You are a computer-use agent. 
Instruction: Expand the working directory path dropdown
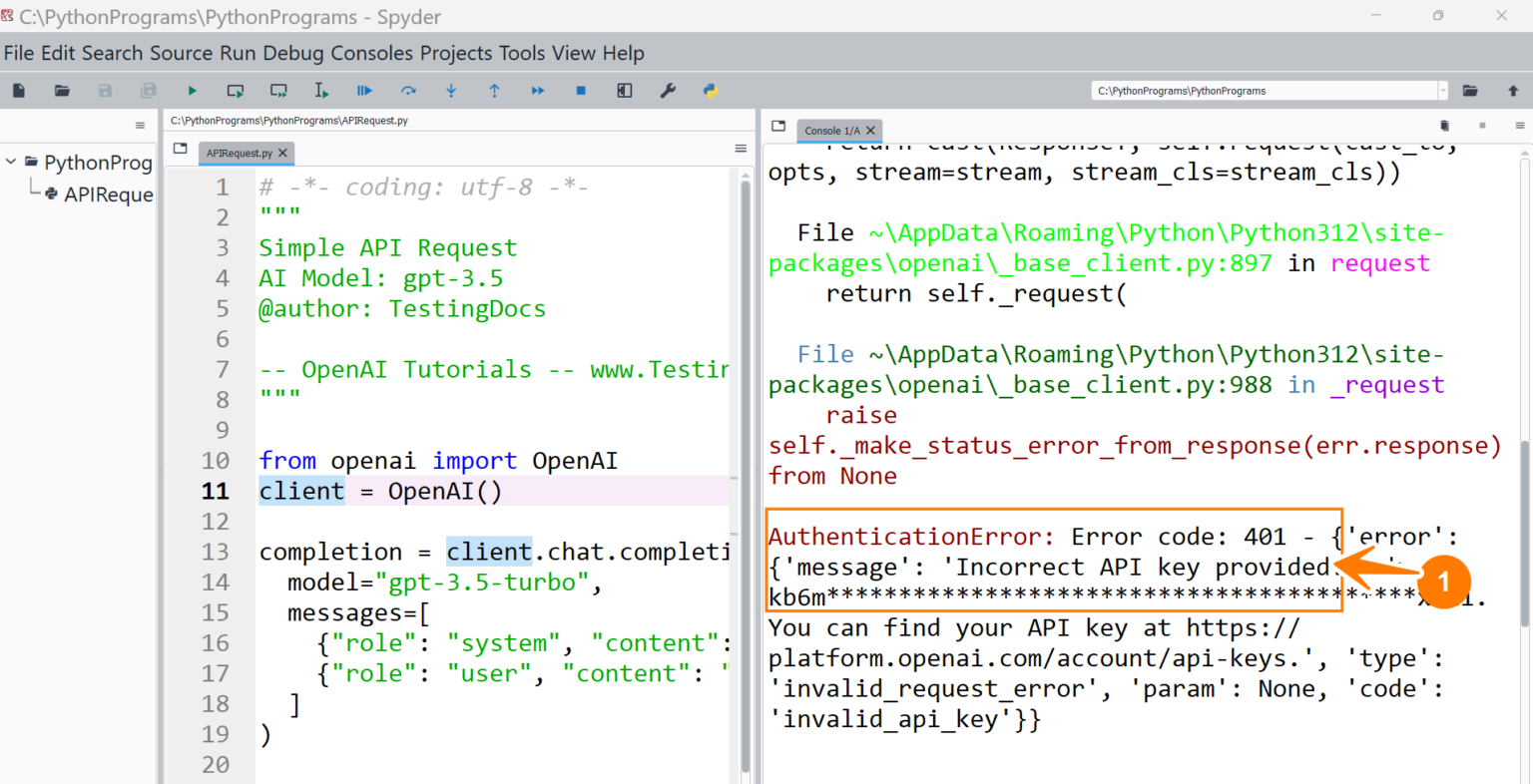tap(1442, 91)
